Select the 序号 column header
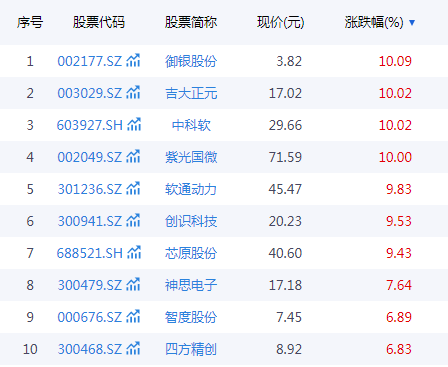 tap(30, 22)
